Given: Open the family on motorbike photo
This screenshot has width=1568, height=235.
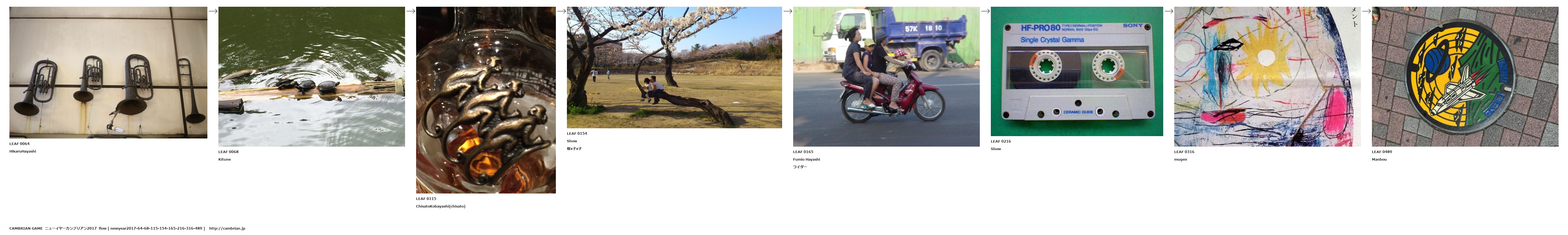Looking at the screenshot, I should 886,77.
